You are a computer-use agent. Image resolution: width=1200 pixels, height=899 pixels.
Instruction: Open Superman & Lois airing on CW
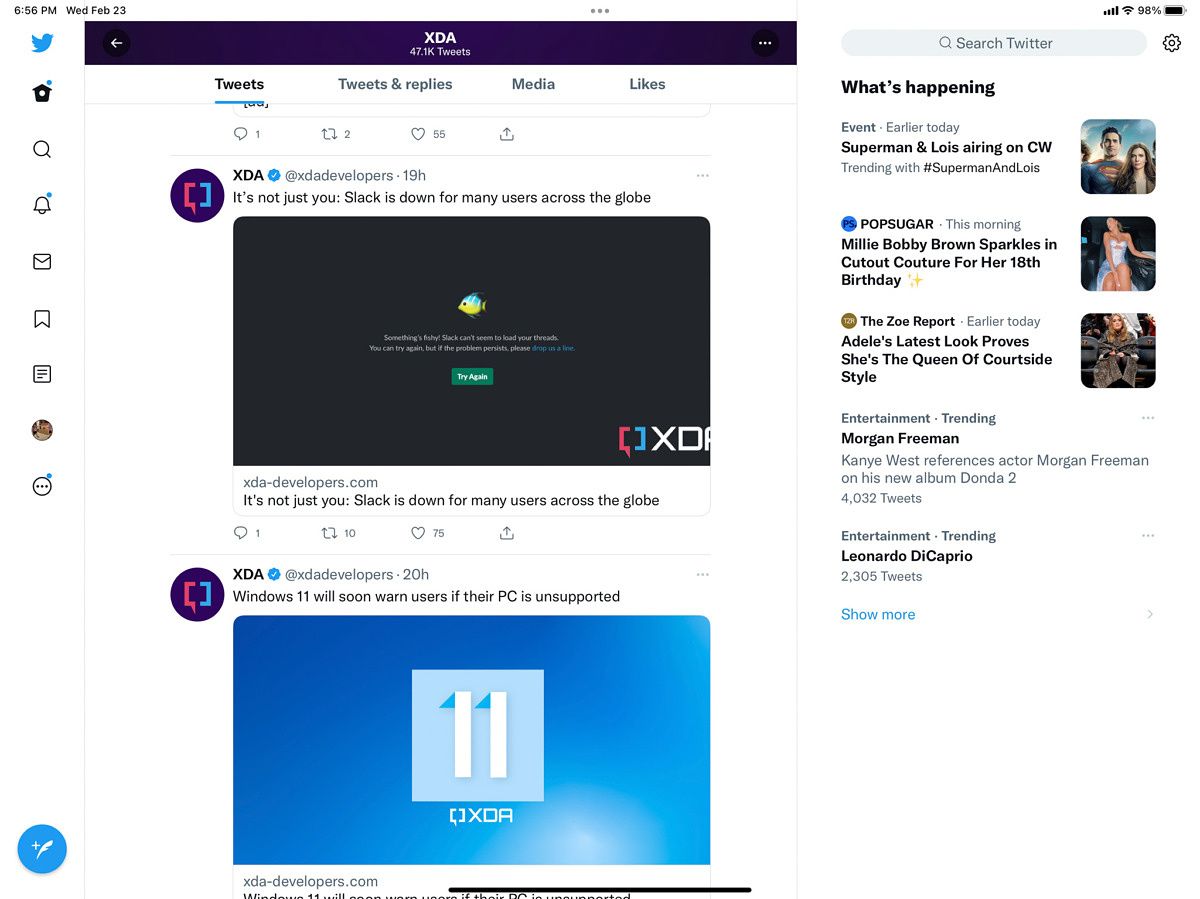[x=946, y=147]
